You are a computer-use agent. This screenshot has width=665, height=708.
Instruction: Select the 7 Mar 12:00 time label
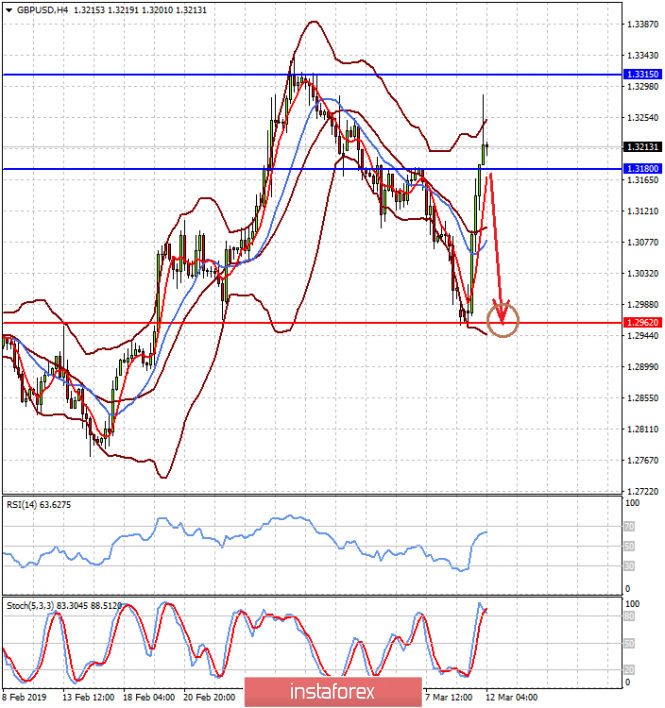[x=448, y=697]
